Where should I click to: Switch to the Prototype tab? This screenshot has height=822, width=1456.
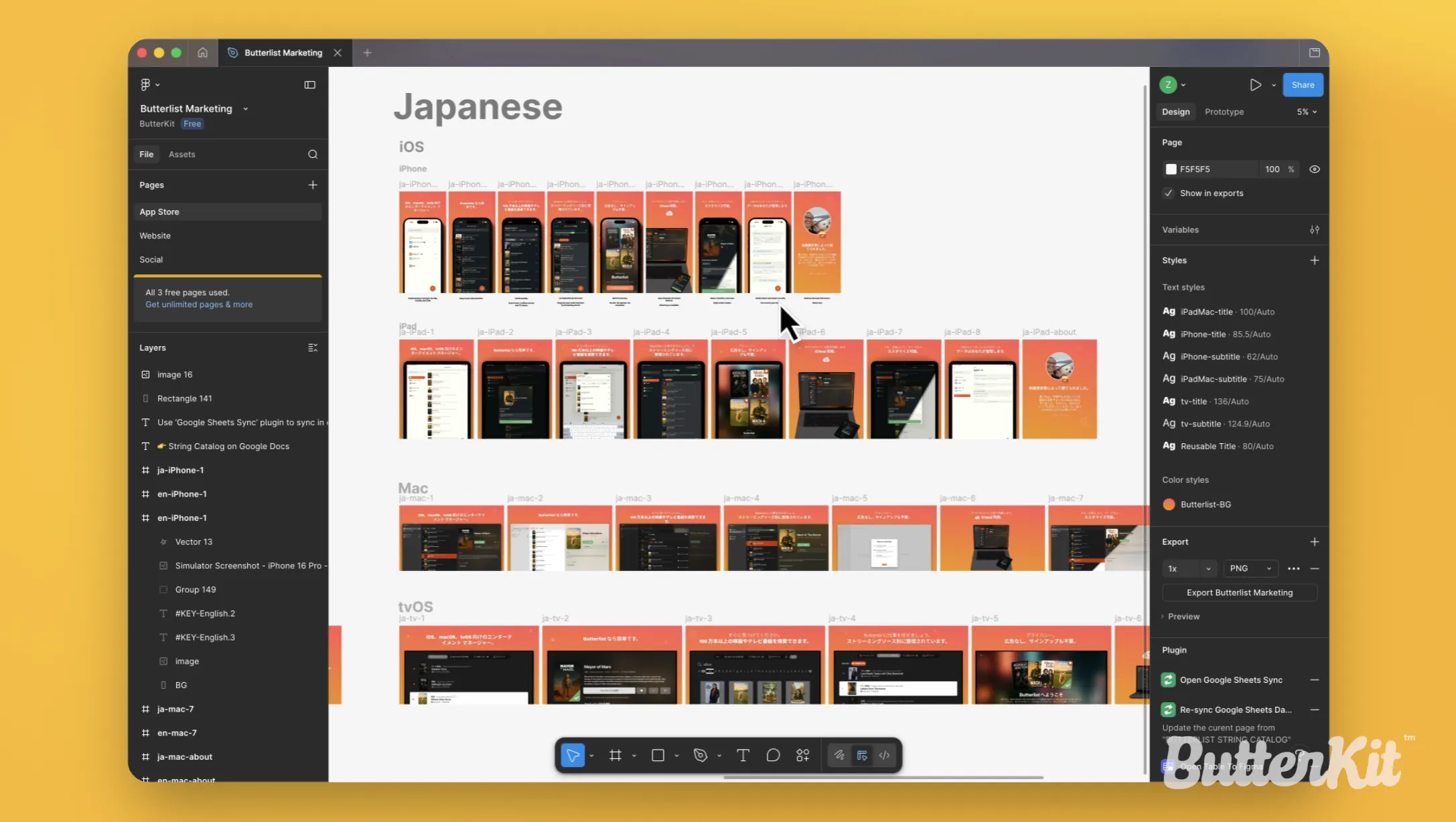[x=1224, y=112]
